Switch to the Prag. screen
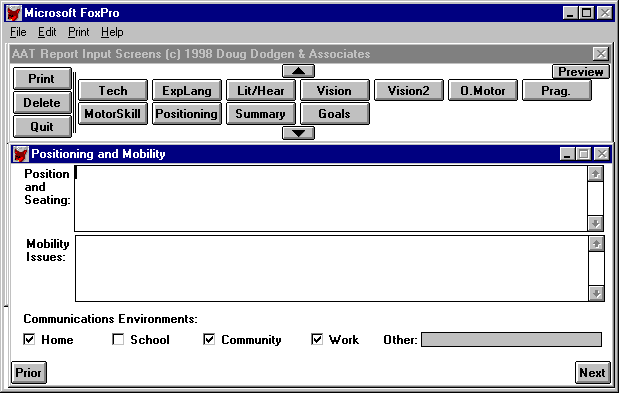Screen dimensions: 619x393 (556, 90)
